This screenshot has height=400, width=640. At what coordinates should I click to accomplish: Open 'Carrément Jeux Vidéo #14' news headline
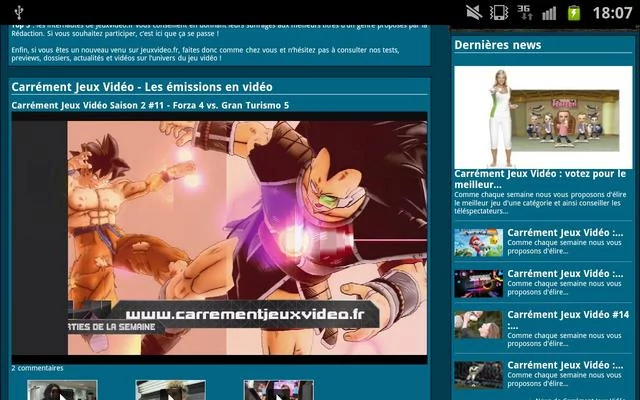(x=568, y=320)
